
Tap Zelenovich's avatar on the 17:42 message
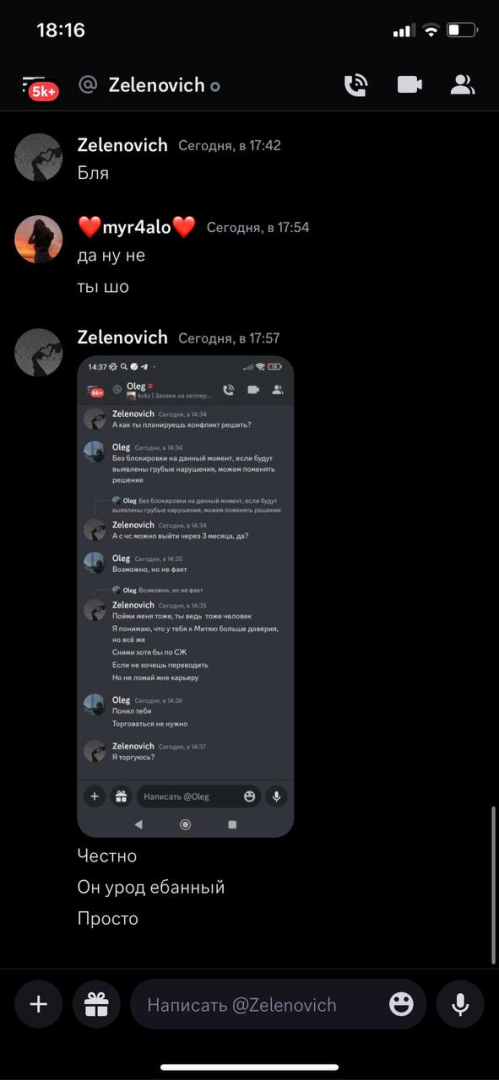39,158
